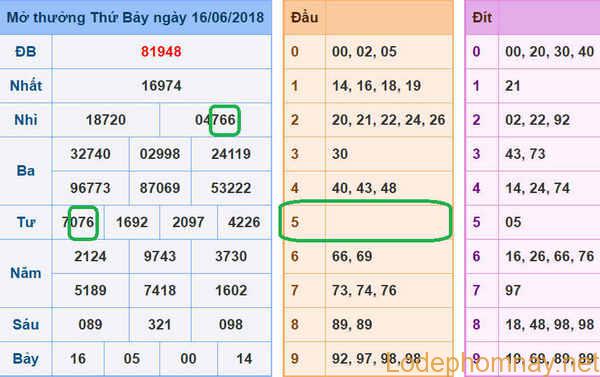Click the digit '5' label in Đầu table

tap(295, 222)
